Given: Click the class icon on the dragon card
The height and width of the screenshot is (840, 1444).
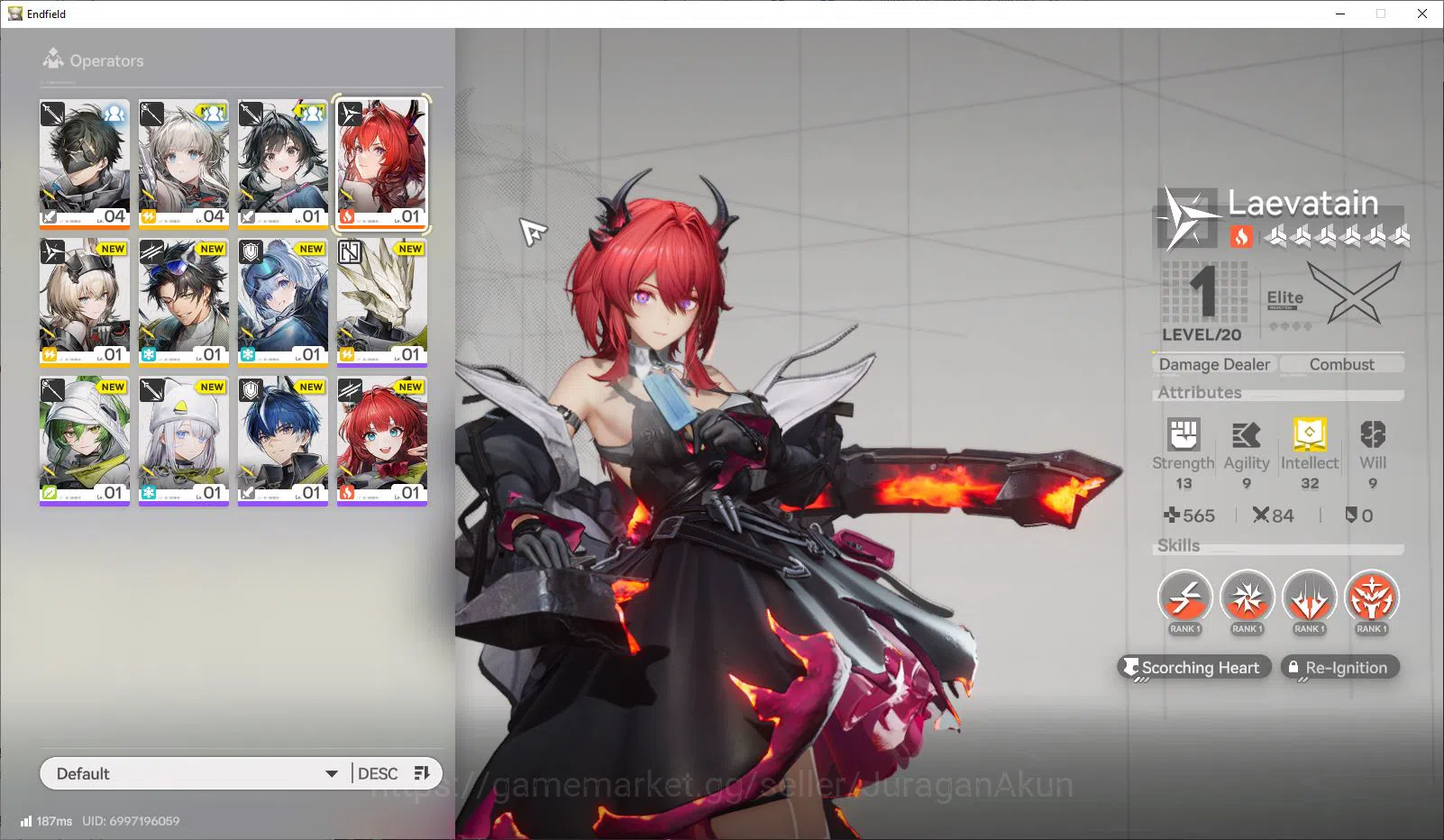Looking at the screenshot, I should point(350,252).
